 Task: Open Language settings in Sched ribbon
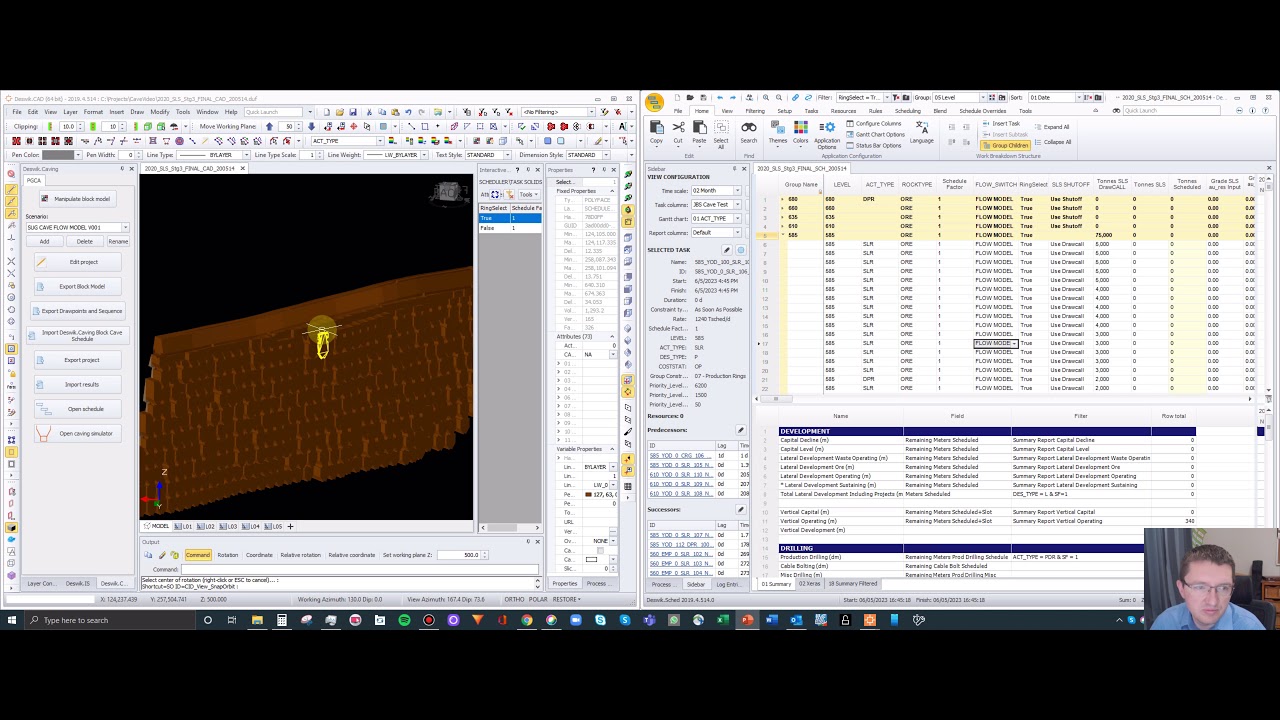point(922,132)
